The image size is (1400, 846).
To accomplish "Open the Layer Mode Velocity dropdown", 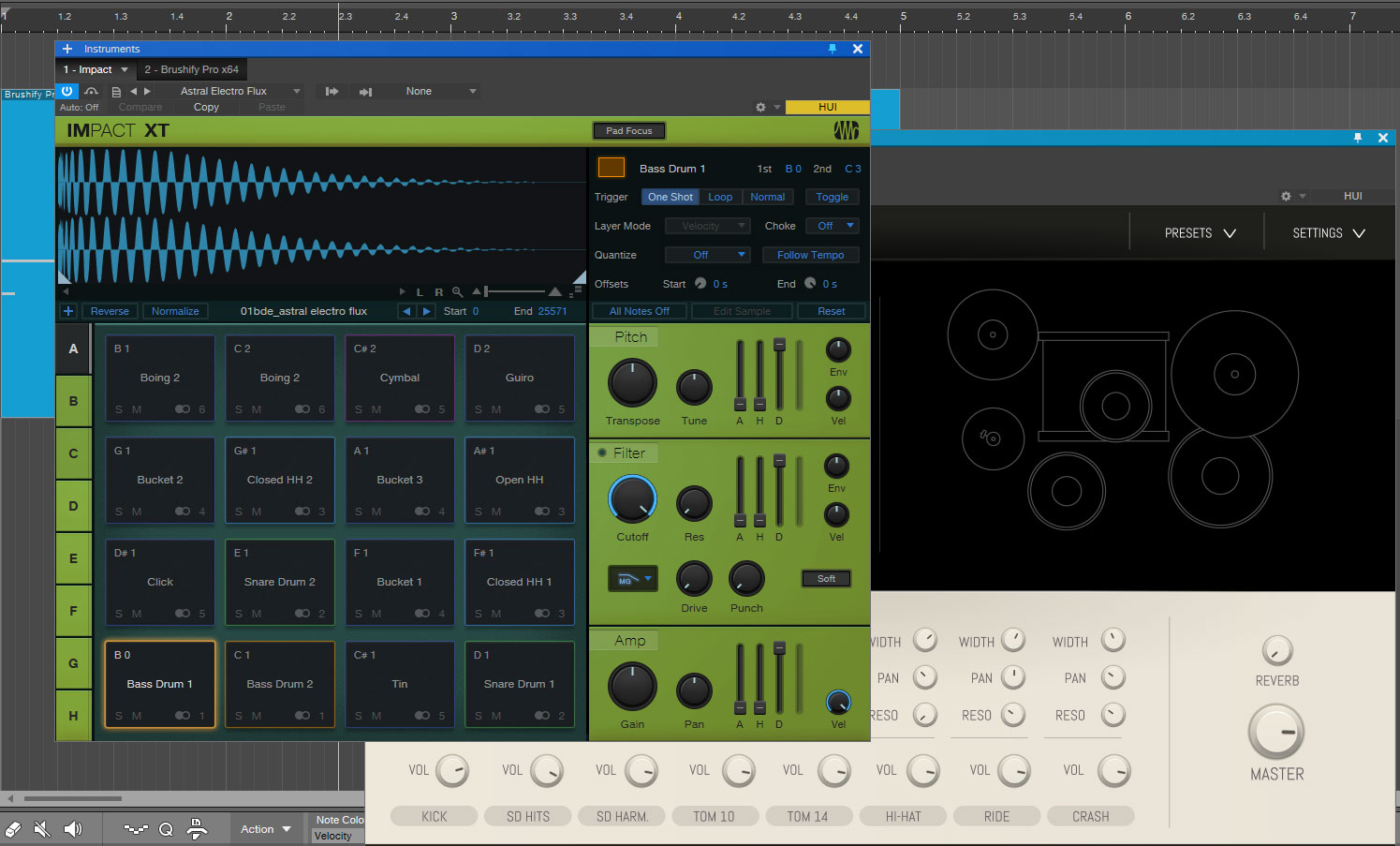I will (x=707, y=226).
